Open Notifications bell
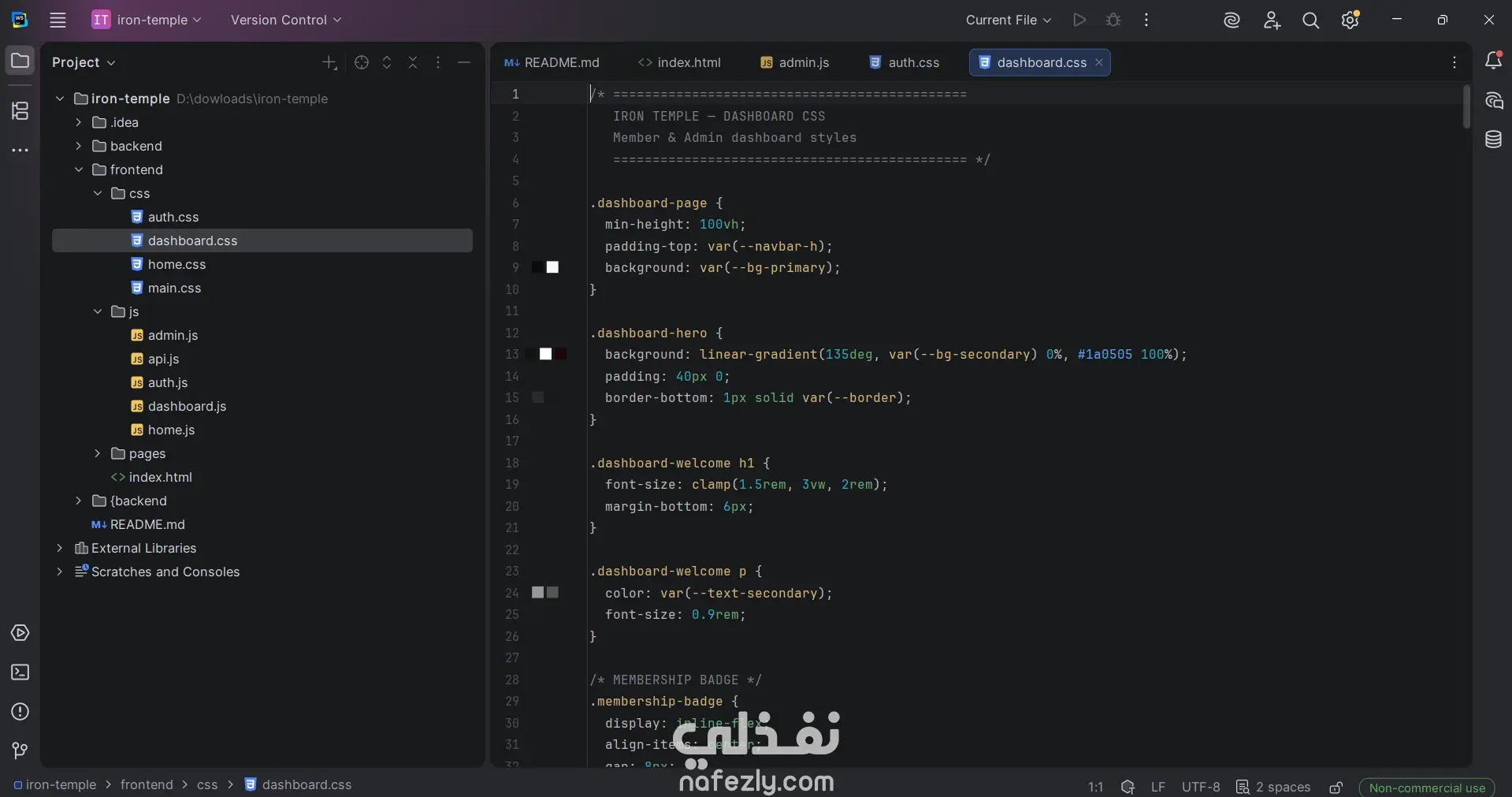The height and width of the screenshot is (797, 1512). click(1493, 60)
